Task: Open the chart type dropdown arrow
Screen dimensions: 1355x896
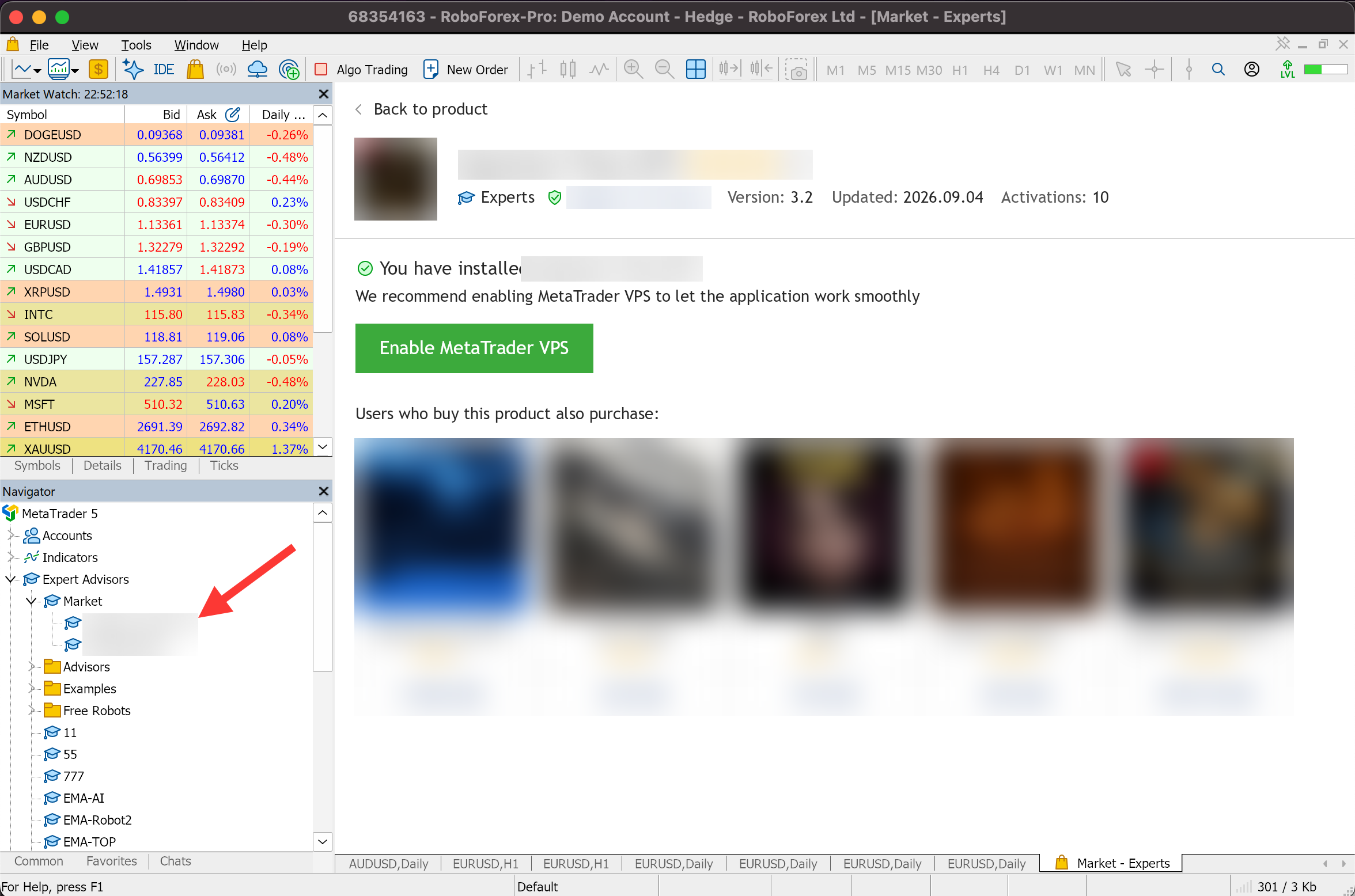Action: point(37,71)
